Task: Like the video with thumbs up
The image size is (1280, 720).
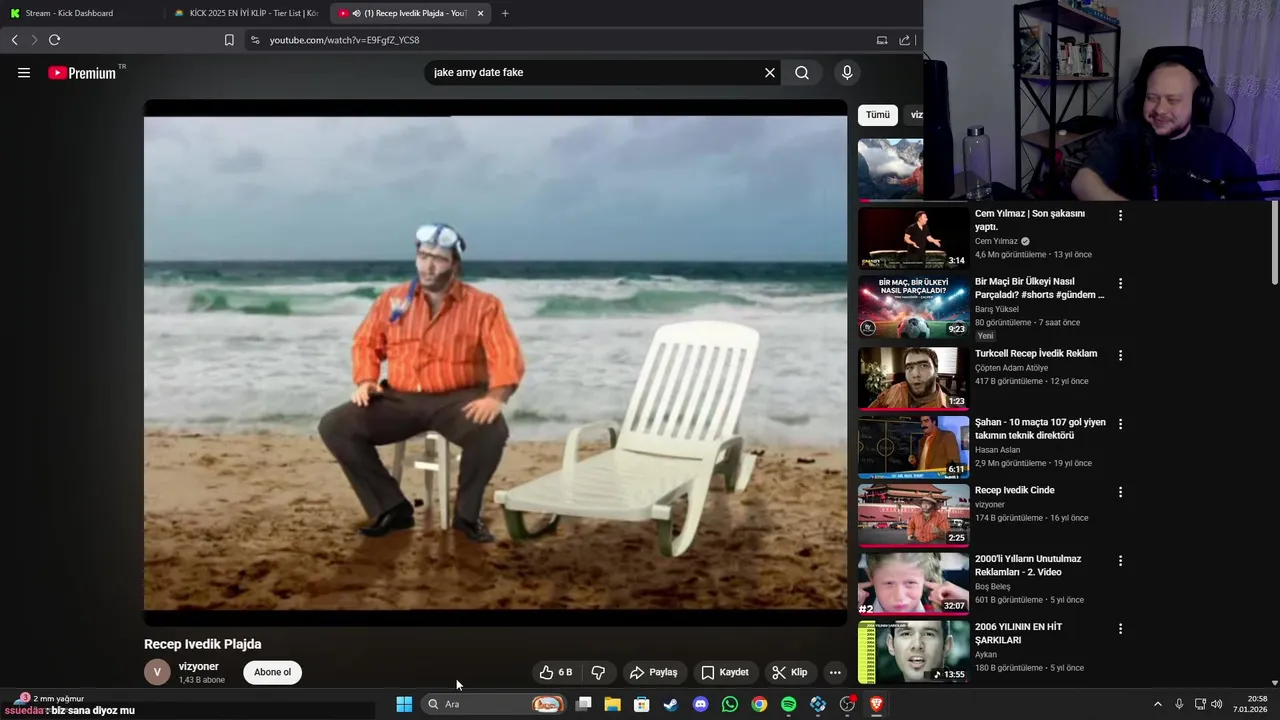Action: (556, 672)
